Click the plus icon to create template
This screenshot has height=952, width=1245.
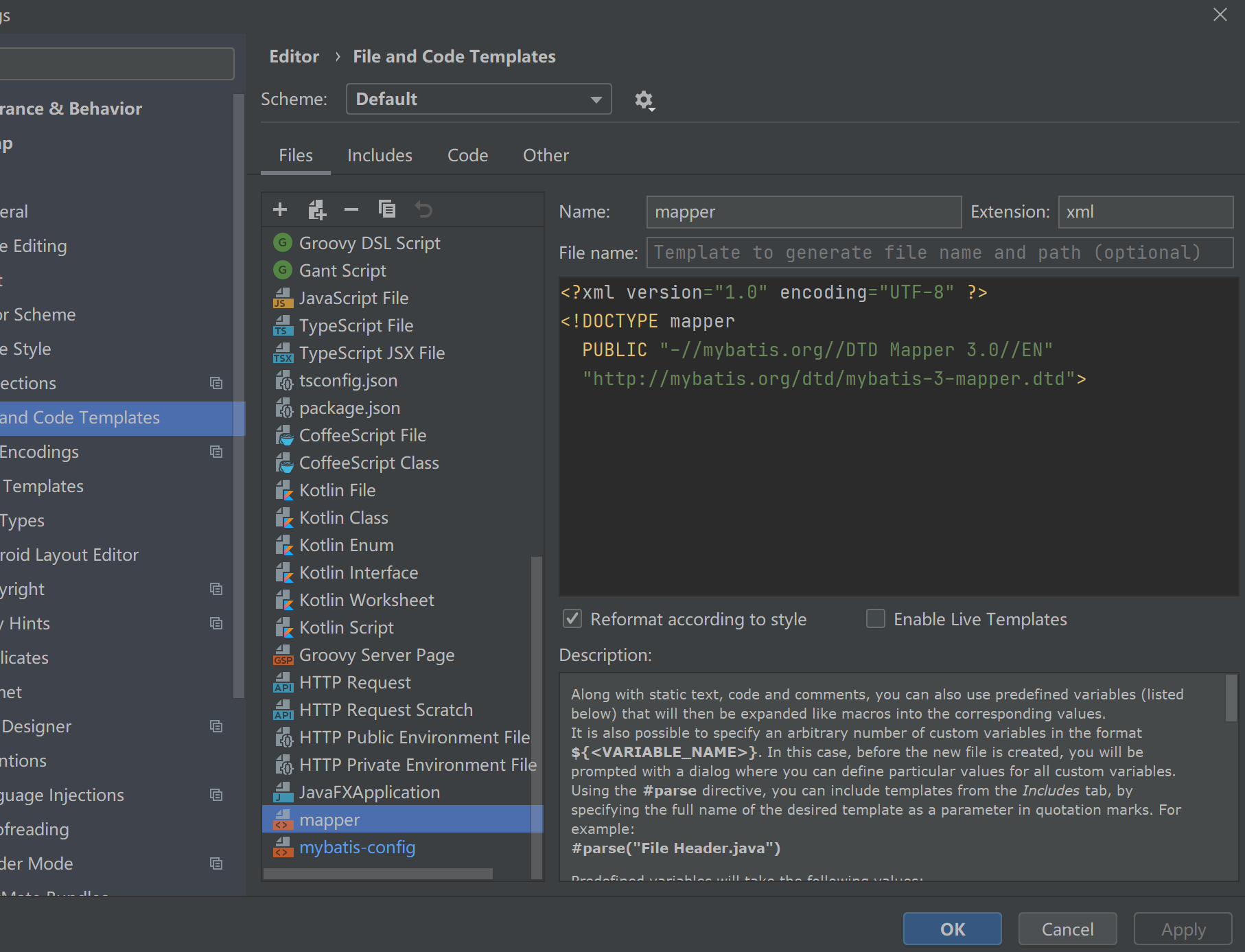click(x=280, y=209)
